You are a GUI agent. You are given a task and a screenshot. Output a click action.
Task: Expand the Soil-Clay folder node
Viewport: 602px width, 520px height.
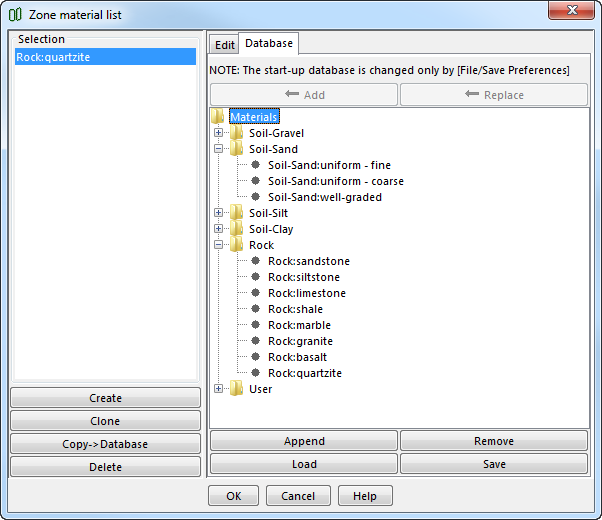click(x=218, y=229)
